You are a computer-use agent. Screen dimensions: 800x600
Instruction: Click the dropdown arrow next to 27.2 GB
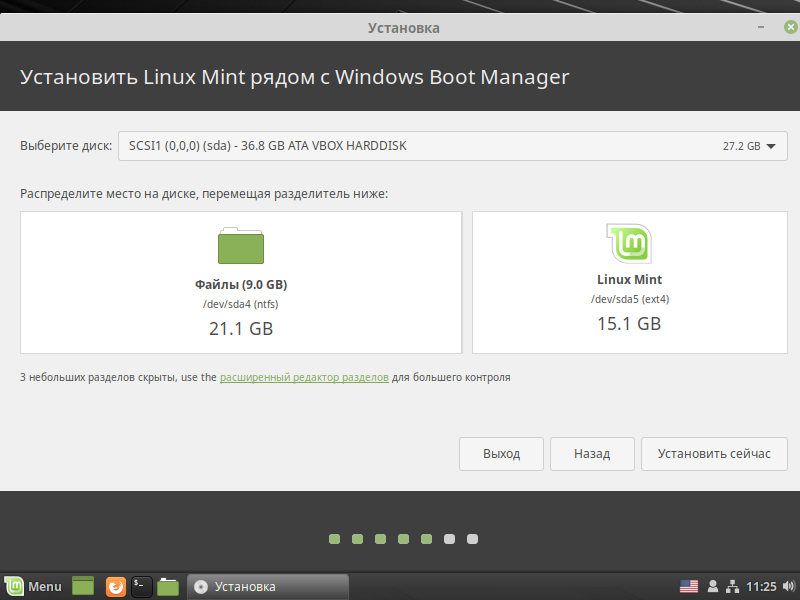(x=771, y=146)
